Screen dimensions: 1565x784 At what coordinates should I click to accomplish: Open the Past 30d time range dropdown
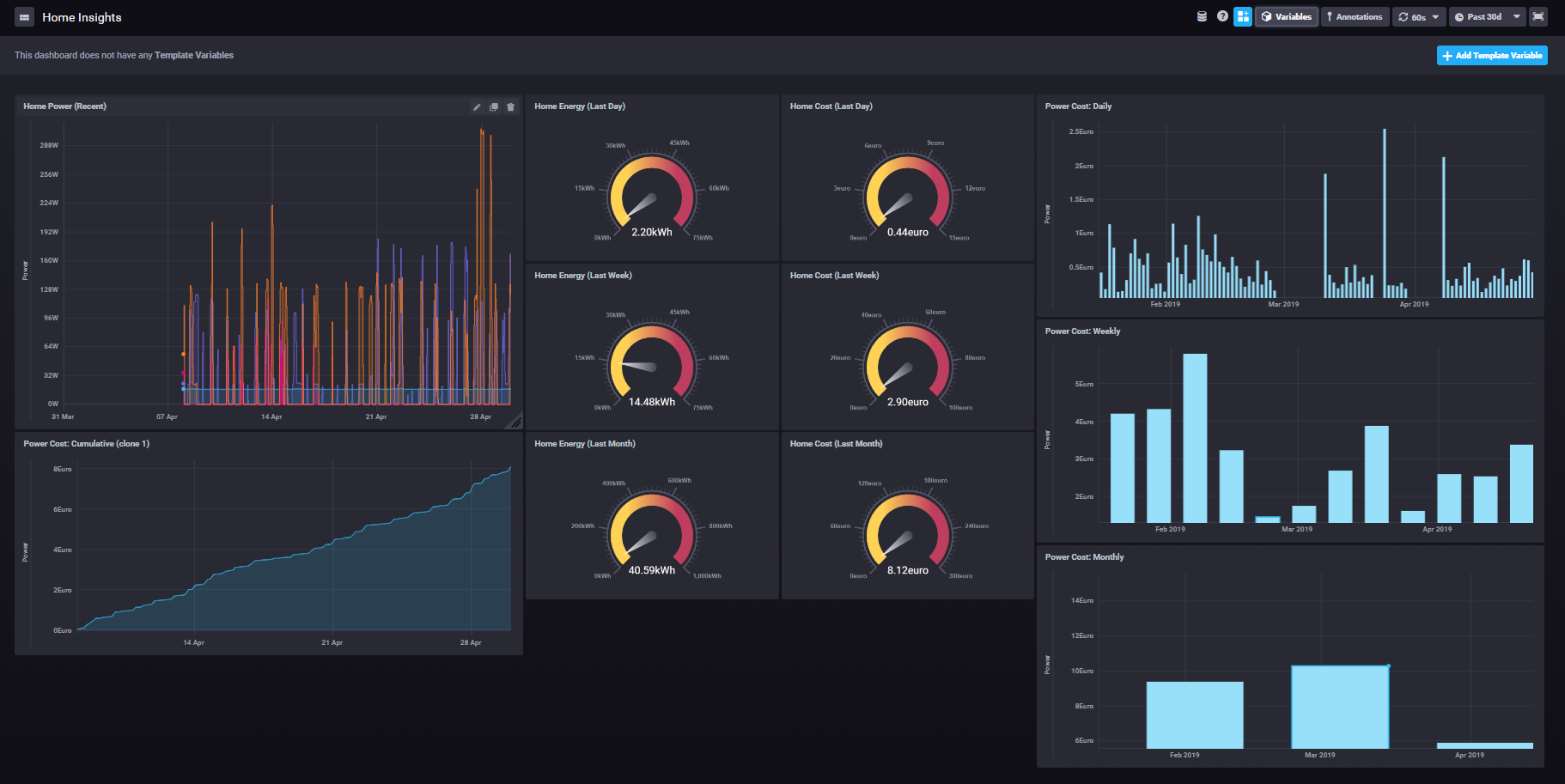click(x=1488, y=16)
